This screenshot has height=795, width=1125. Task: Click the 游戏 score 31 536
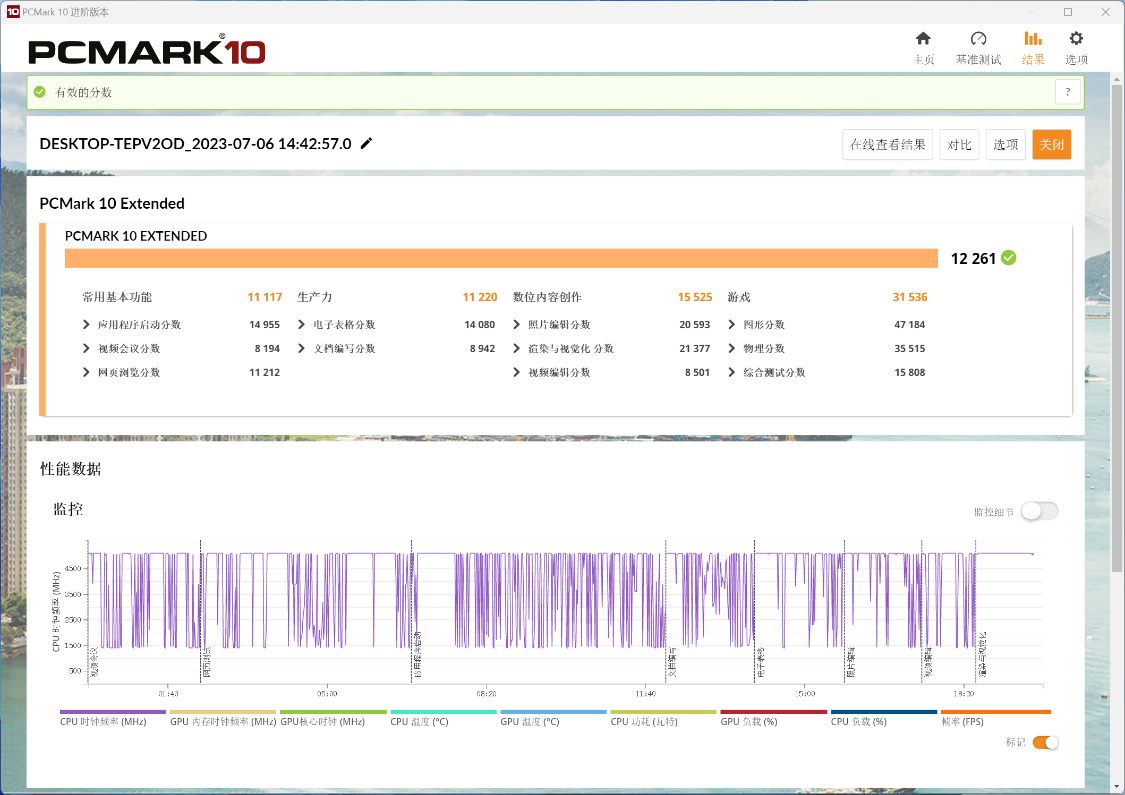(x=910, y=297)
